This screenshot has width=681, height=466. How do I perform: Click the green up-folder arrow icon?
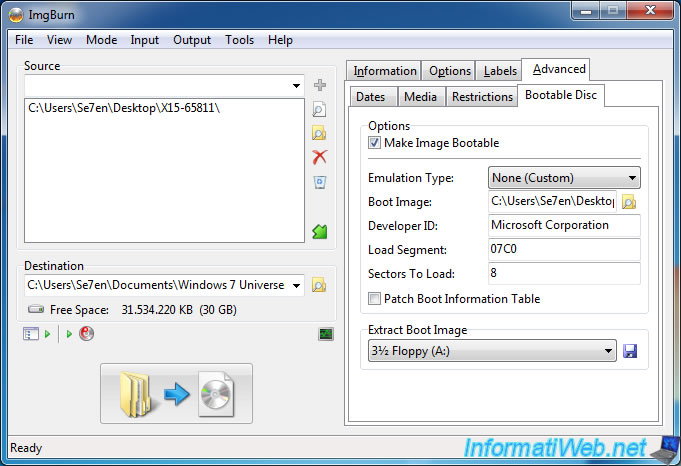(x=320, y=231)
